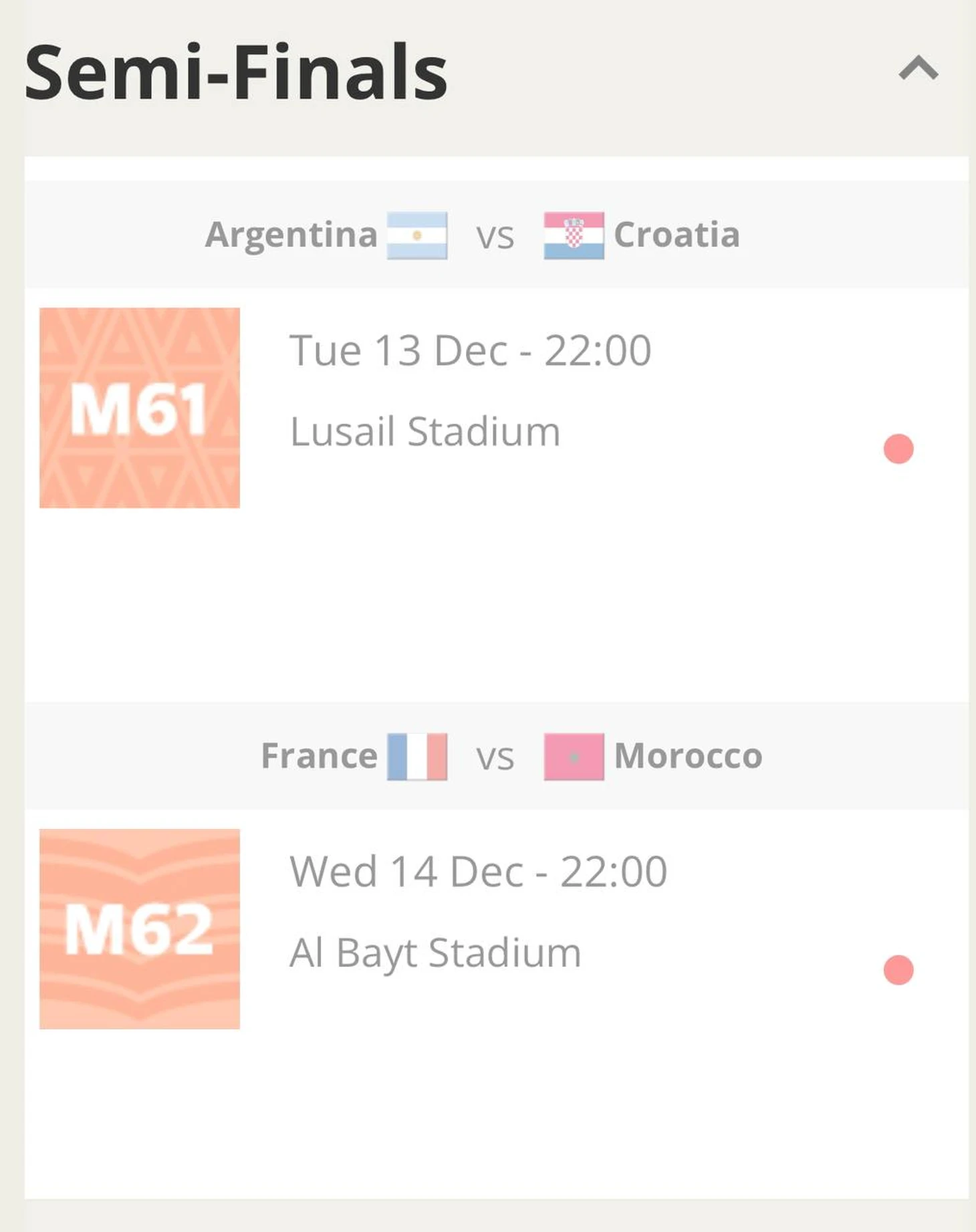Click the France team name
The height and width of the screenshot is (1232, 976).
coord(319,757)
